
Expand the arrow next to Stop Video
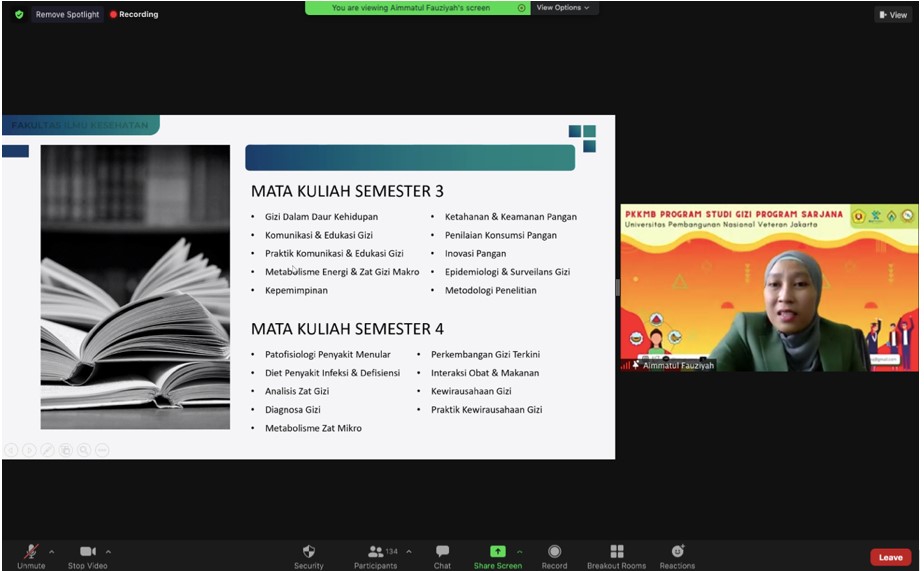click(x=108, y=551)
